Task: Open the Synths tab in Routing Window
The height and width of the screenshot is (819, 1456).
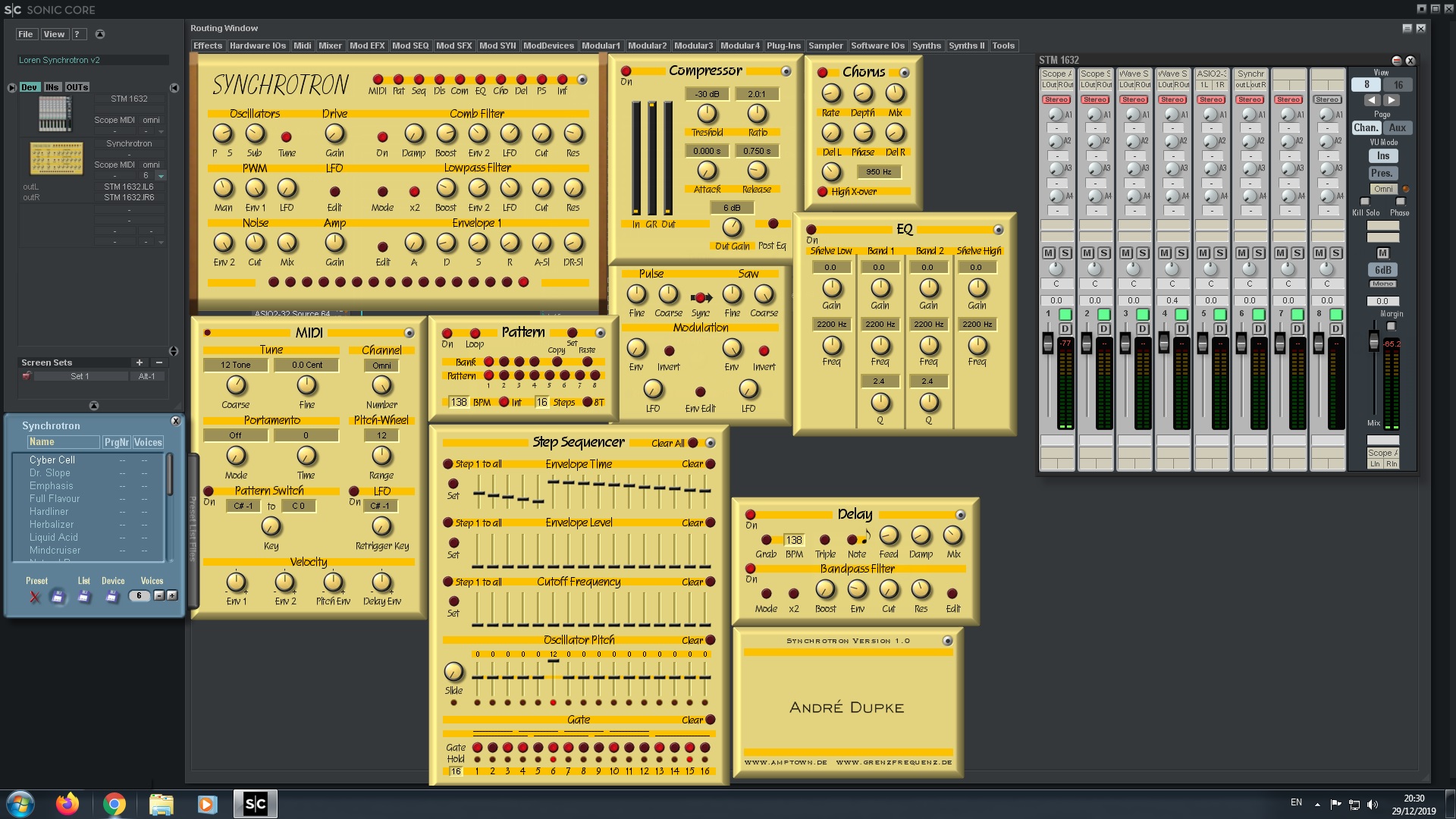Action: point(926,45)
